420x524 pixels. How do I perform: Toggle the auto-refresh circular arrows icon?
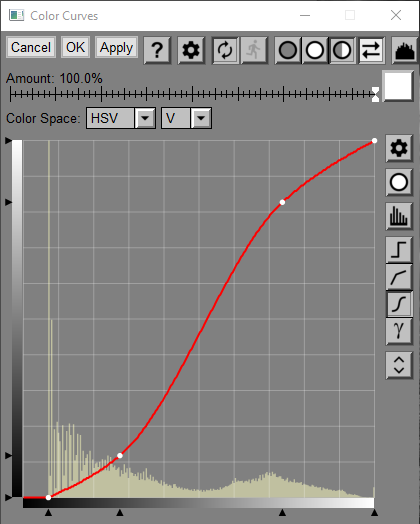click(x=225, y=50)
